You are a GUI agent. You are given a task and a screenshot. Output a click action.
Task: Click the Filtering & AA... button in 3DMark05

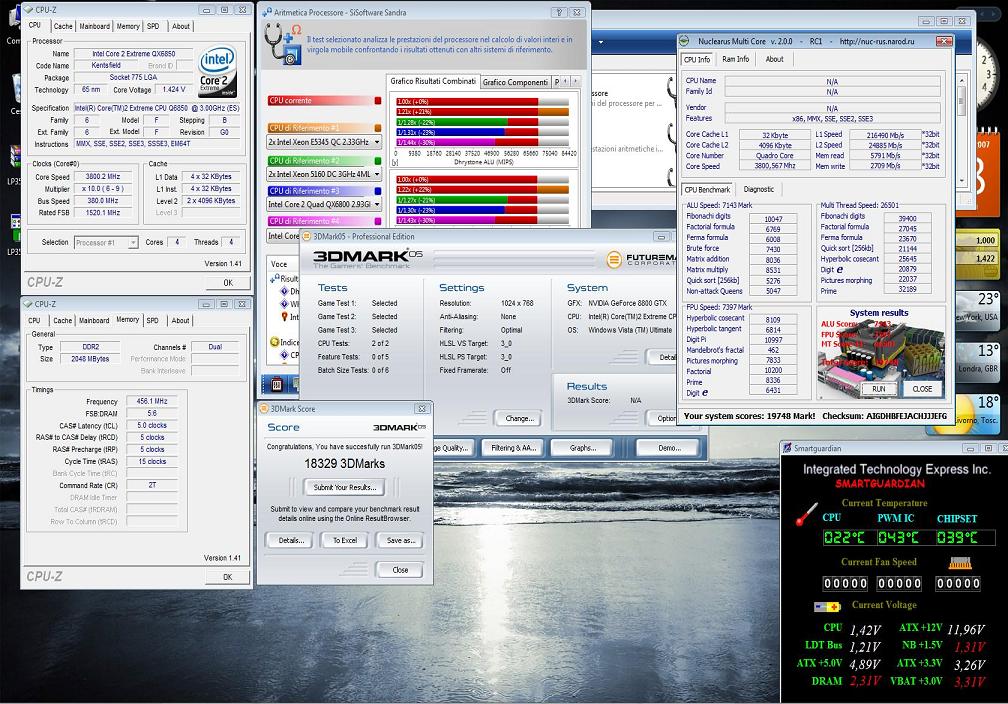[x=513, y=448]
